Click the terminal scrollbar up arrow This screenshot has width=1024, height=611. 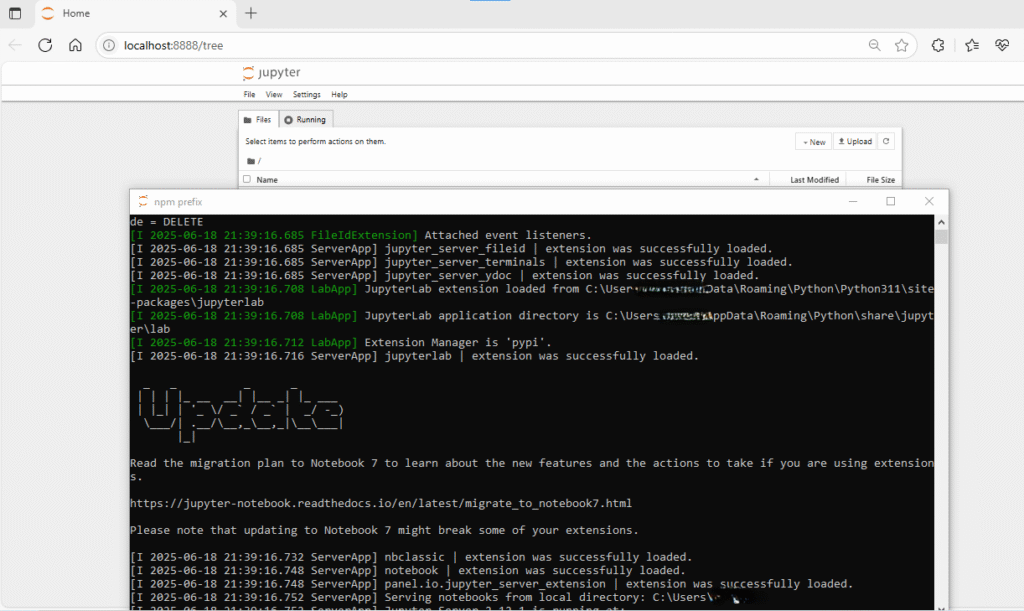(941, 222)
